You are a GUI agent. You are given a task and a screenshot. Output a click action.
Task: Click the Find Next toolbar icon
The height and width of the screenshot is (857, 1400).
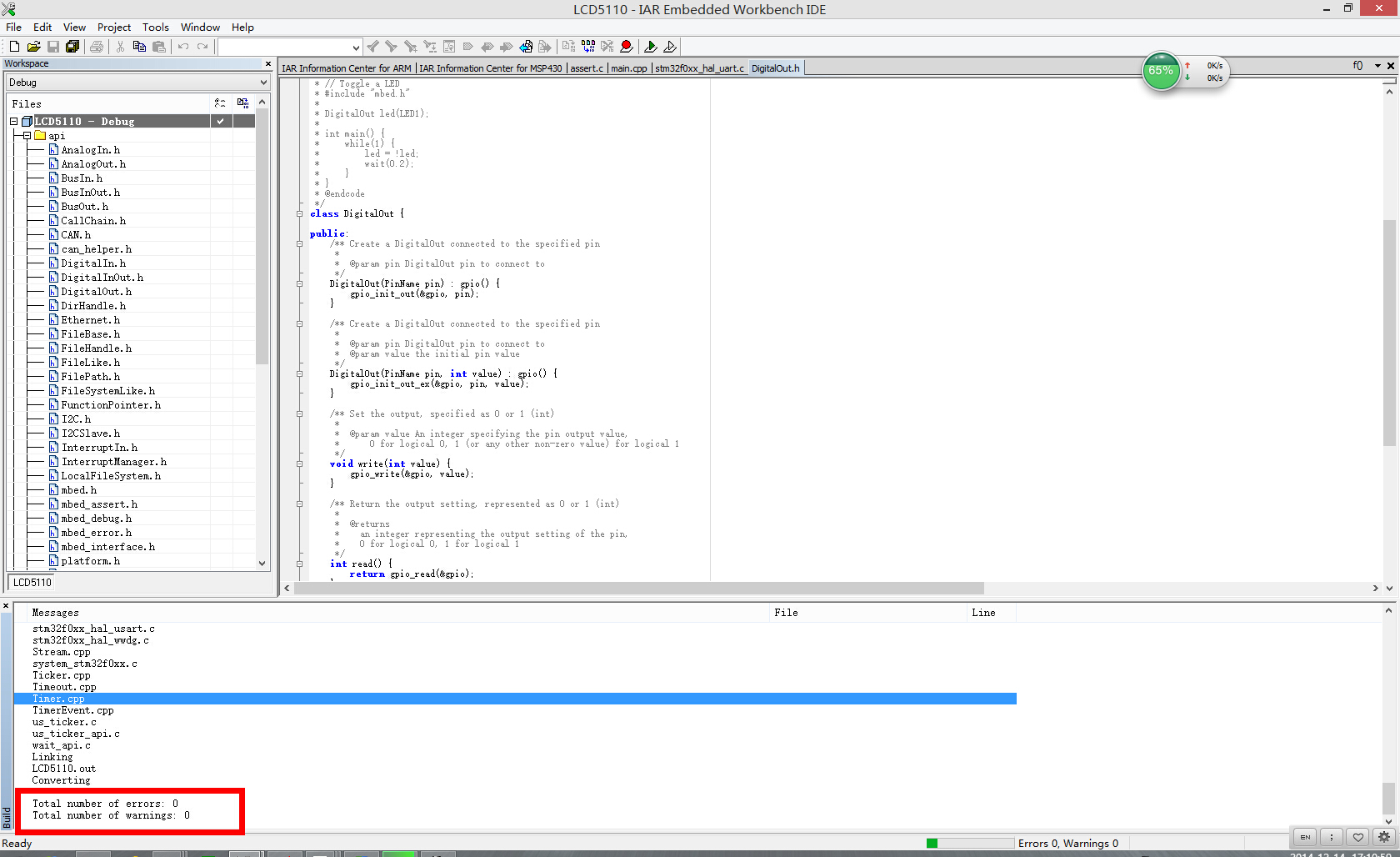click(391, 47)
